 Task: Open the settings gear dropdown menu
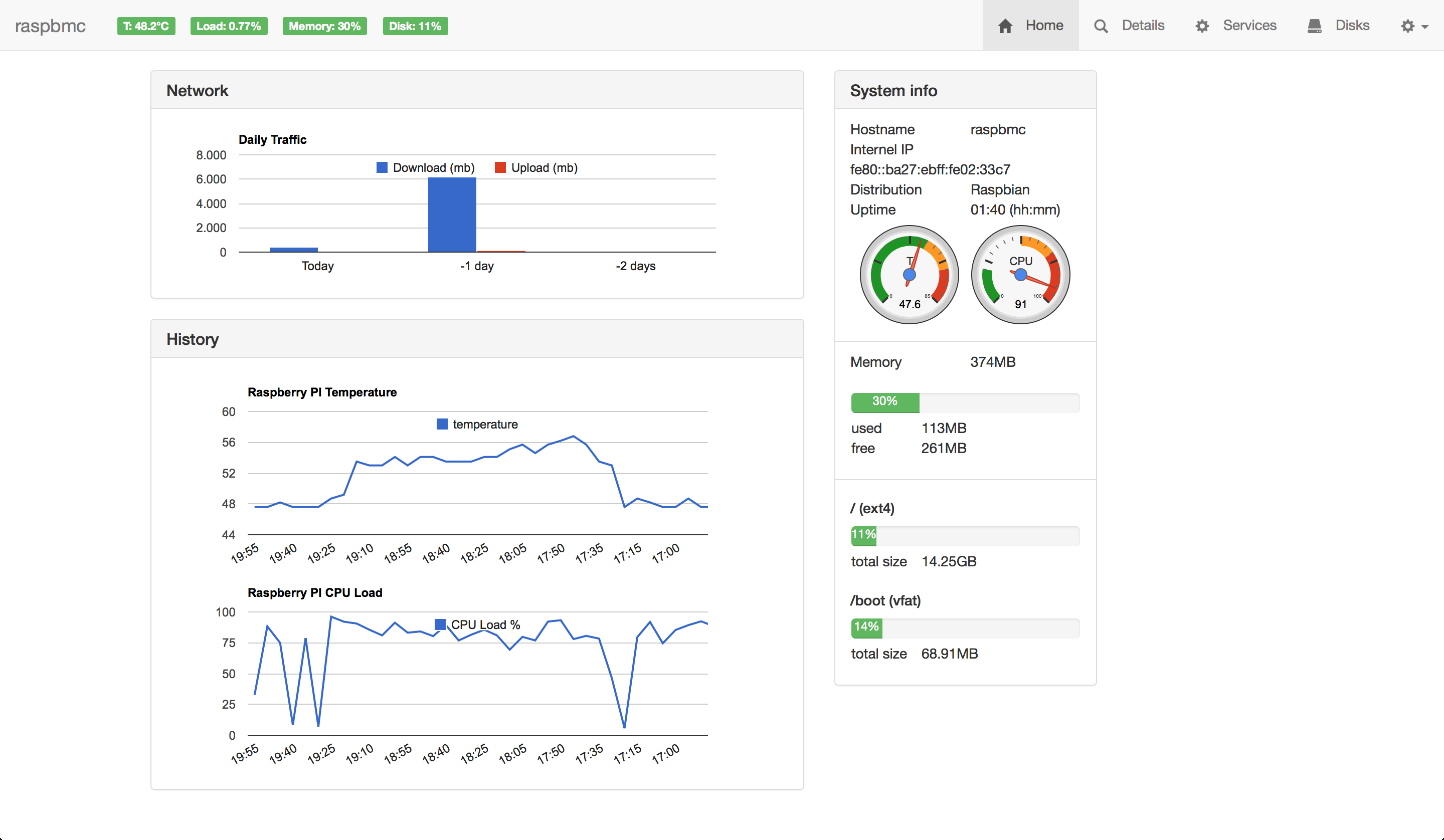click(1413, 26)
